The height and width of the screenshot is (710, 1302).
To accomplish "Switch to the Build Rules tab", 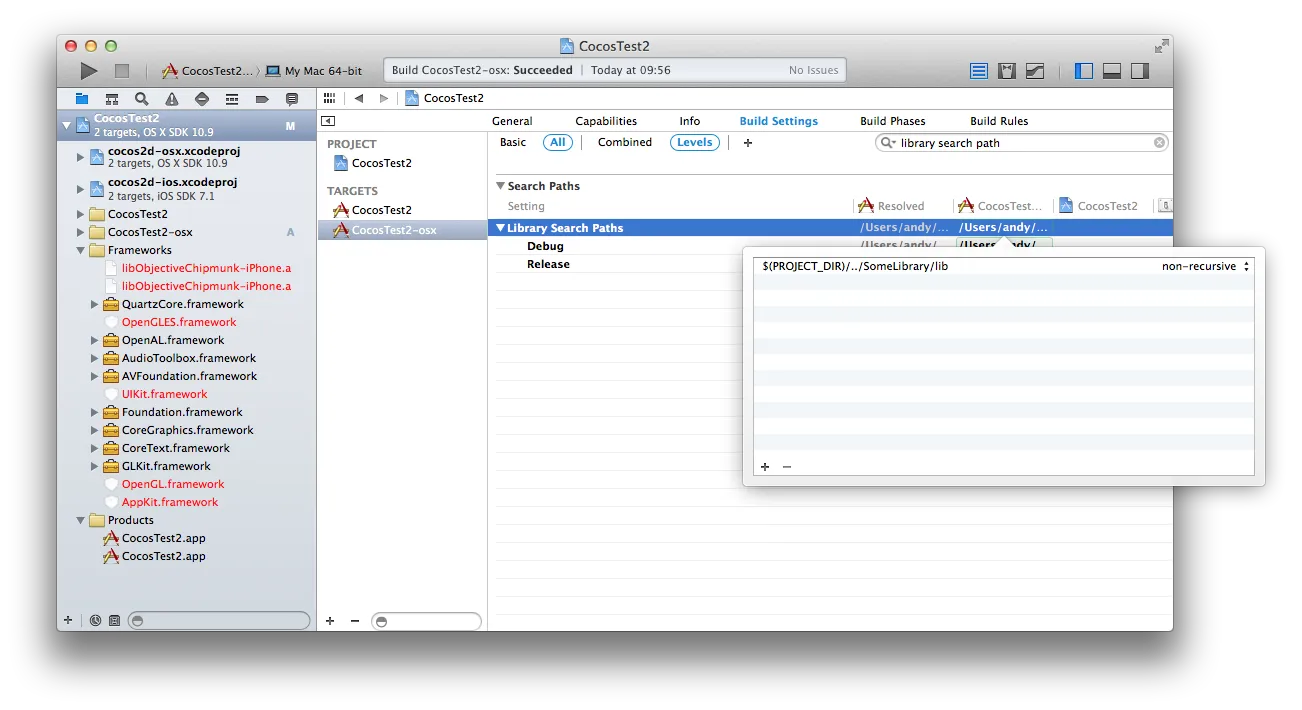I will pyautogui.click(x=999, y=121).
